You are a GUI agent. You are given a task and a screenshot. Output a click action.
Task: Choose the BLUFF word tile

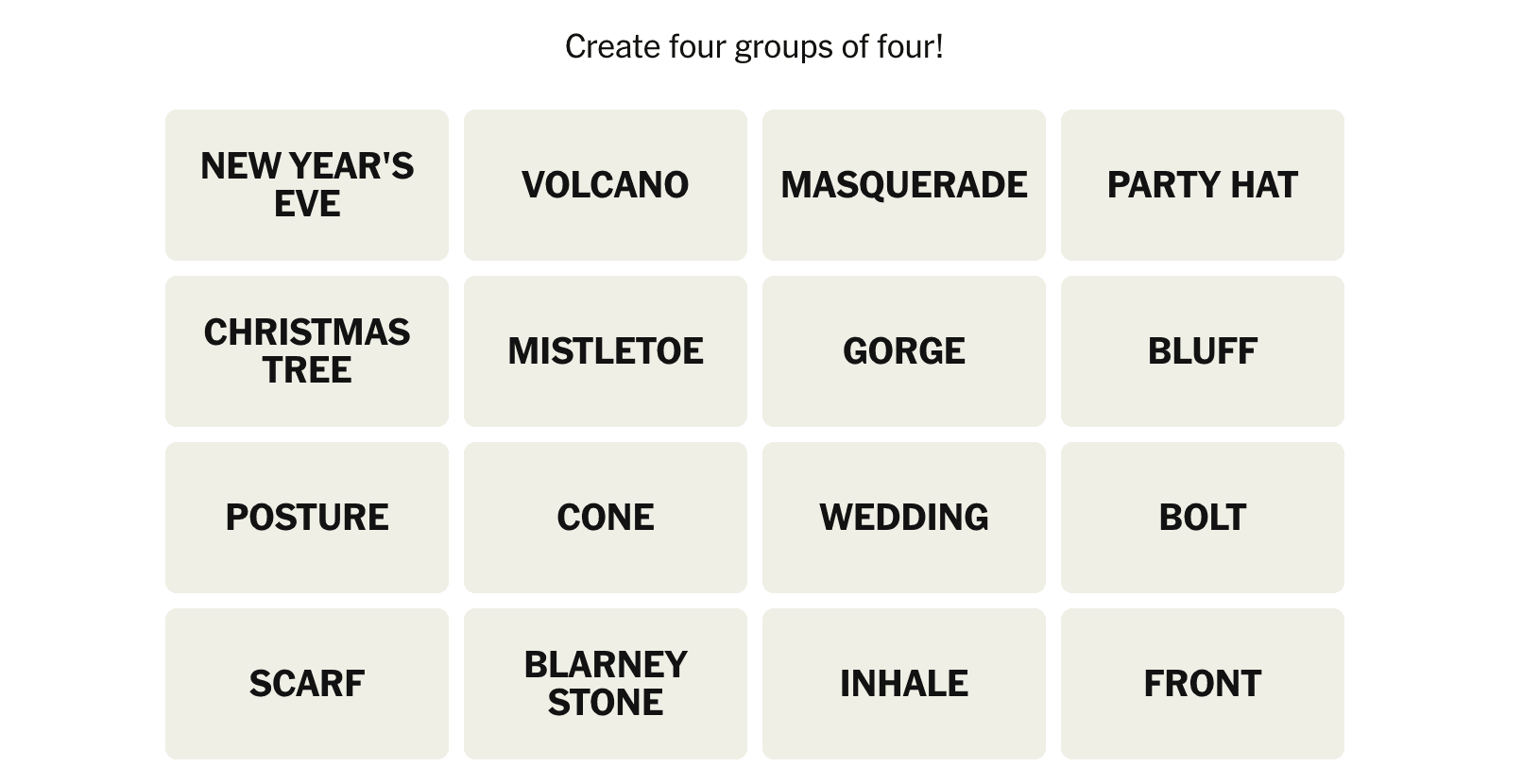(1203, 351)
